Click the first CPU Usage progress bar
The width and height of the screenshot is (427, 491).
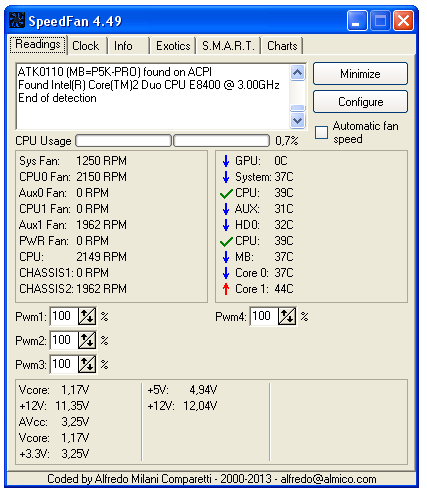[123, 141]
